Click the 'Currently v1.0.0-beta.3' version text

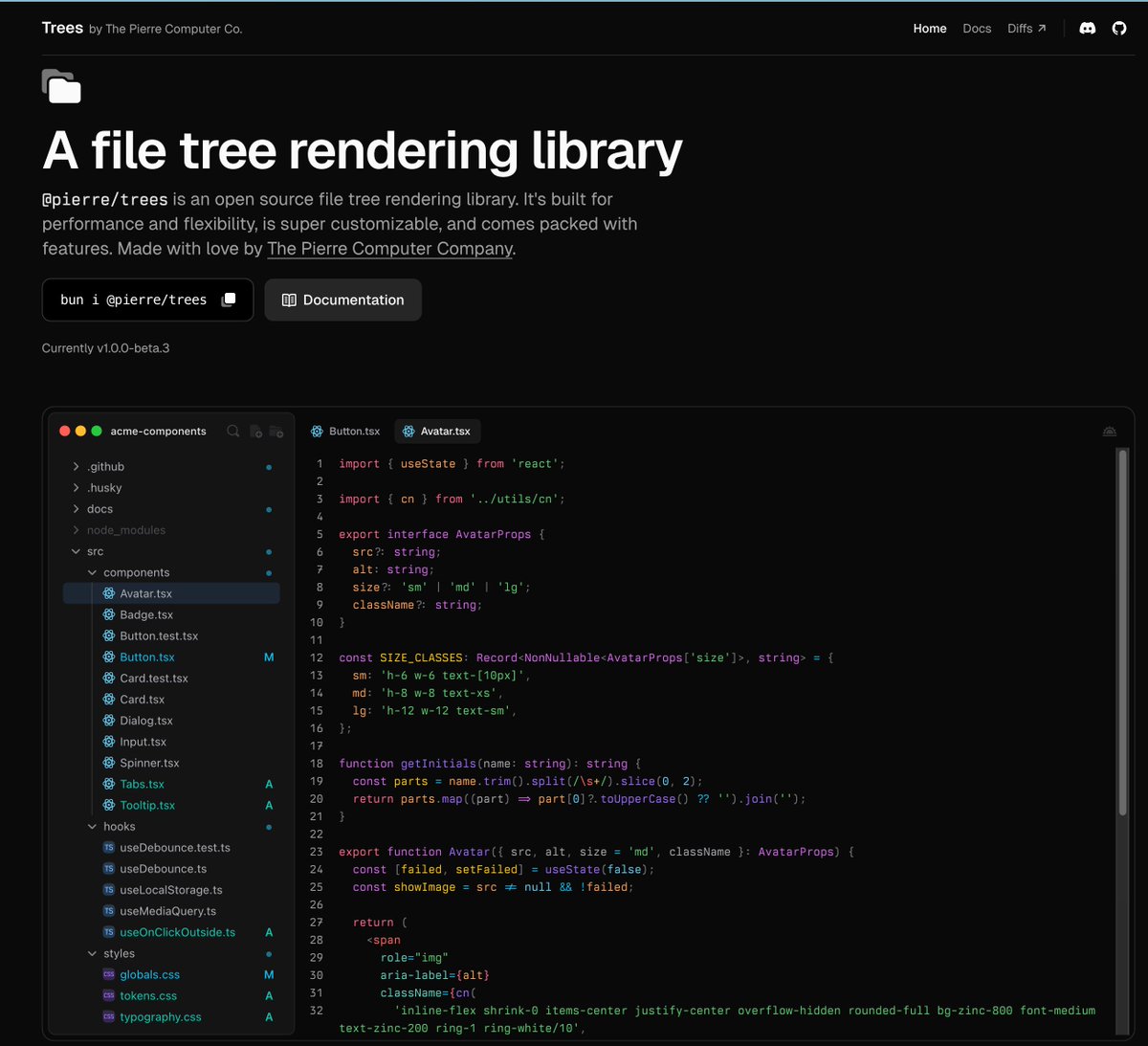105,348
